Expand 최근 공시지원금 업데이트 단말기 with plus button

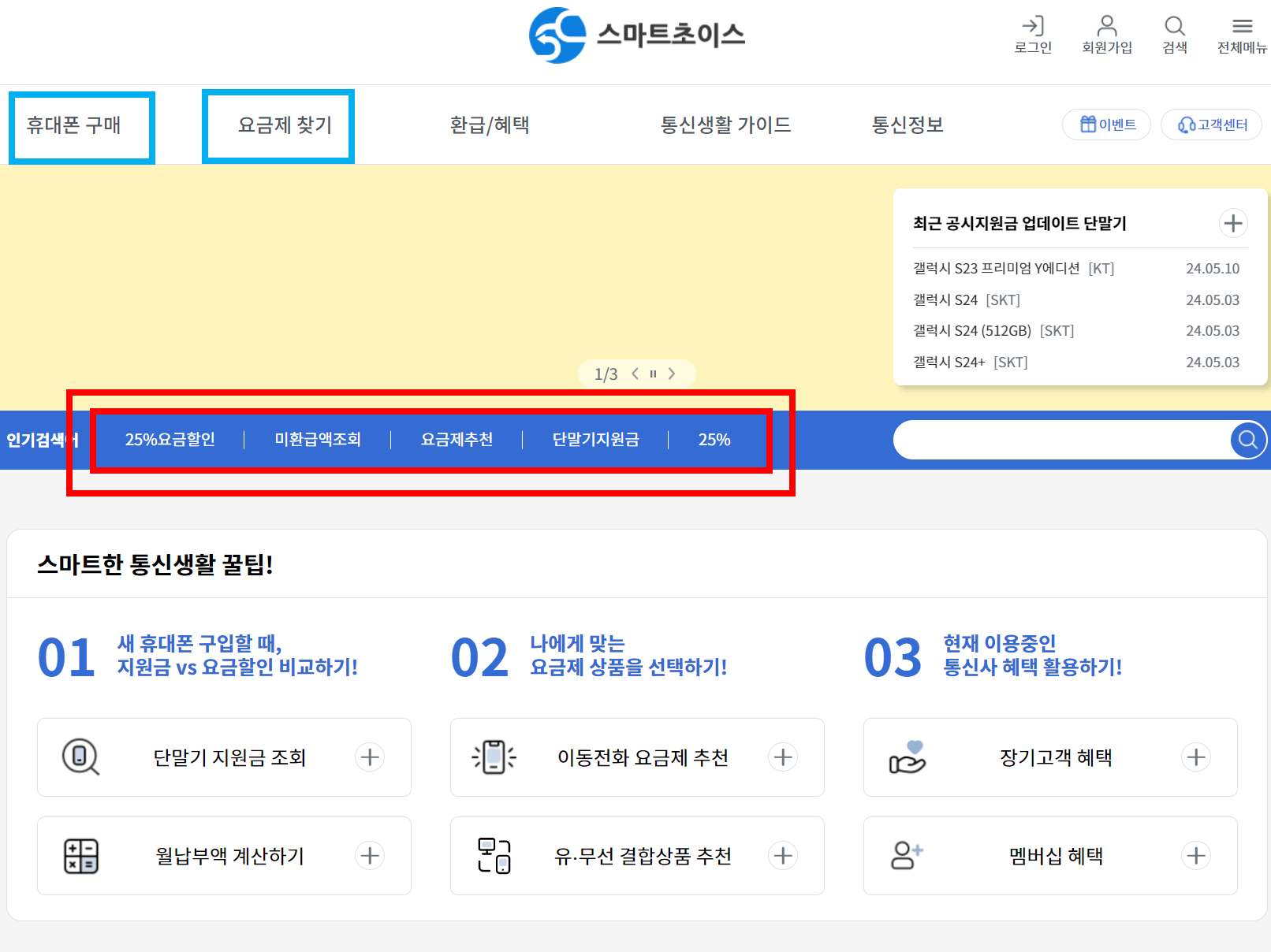tap(1233, 223)
